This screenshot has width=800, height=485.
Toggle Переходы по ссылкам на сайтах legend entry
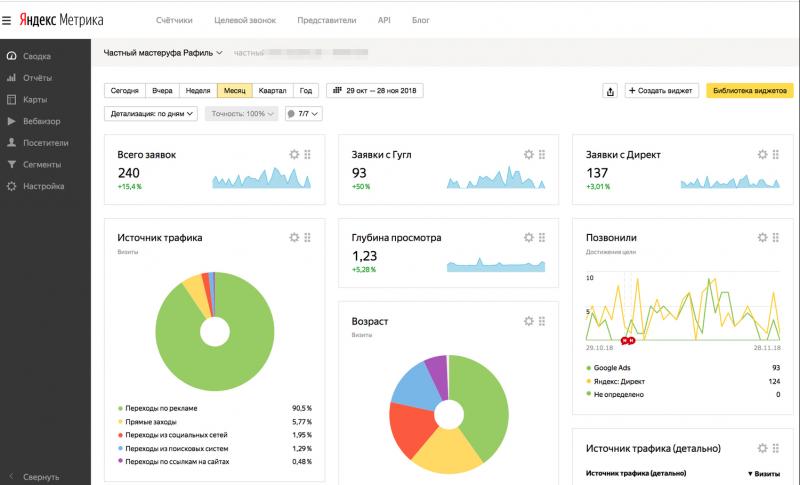point(173,462)
